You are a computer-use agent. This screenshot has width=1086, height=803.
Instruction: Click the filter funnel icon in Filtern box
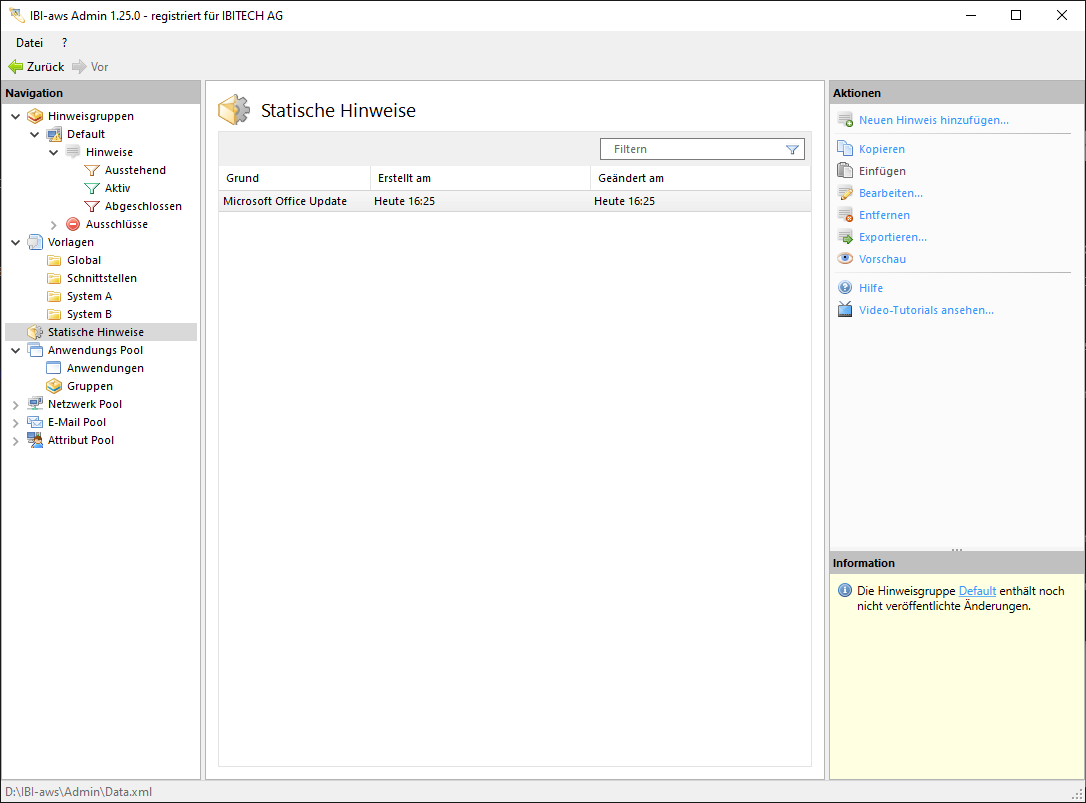(792, 150)
